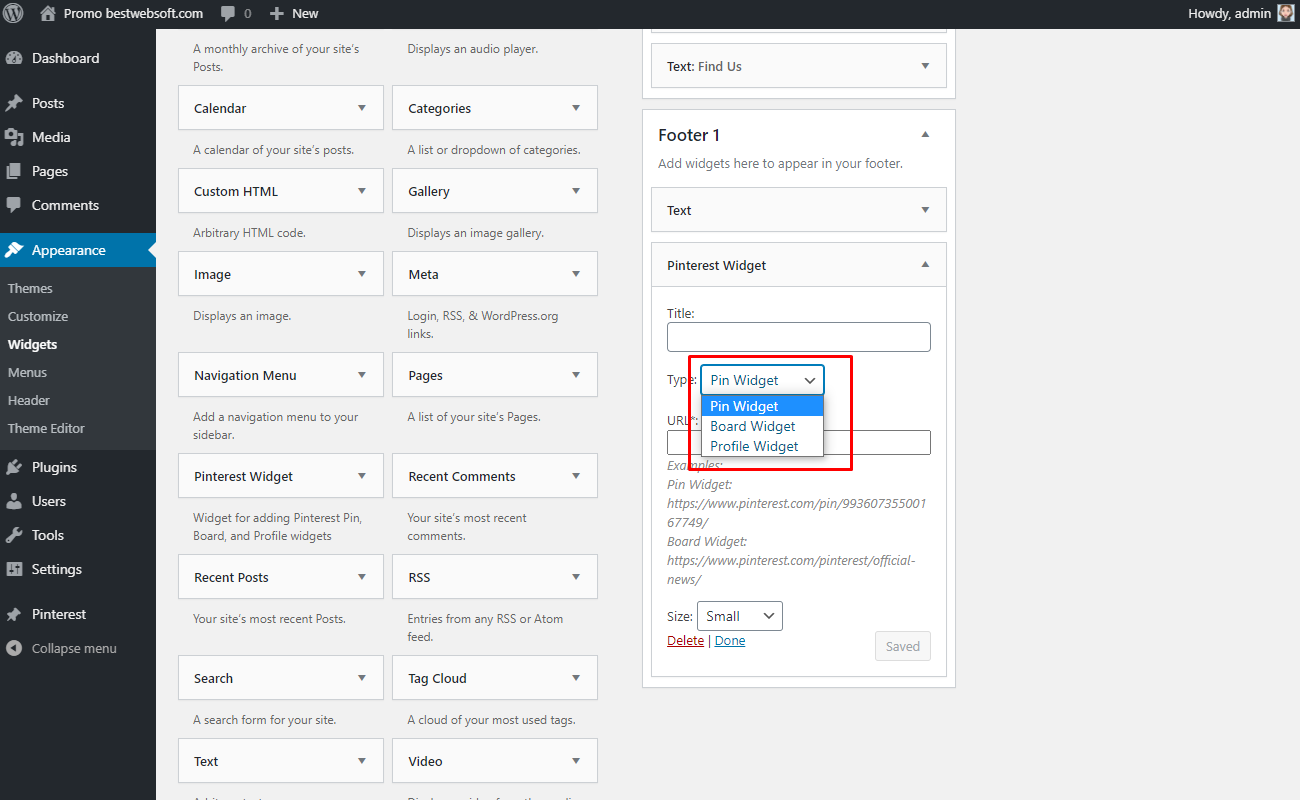Click the Collapse menu arrow icon
The image size is (1300, 800).
pyautogui.click(x=14, y=648)
